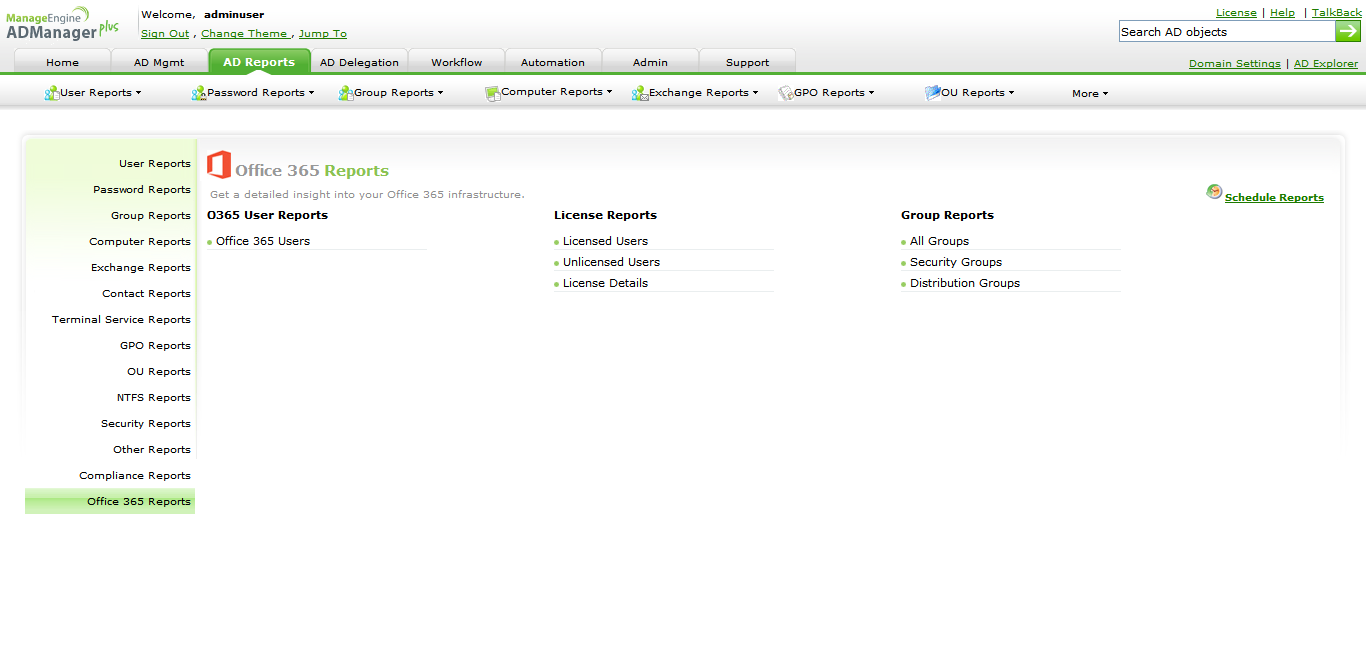Viewport: 1366px width, 657px height.
Task: Open the Workflow tab
Action: (x=456, y=62)
